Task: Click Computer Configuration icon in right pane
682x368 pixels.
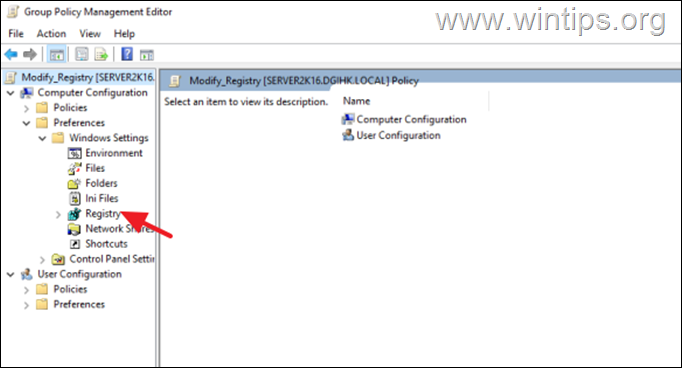Action: (348, 119)
